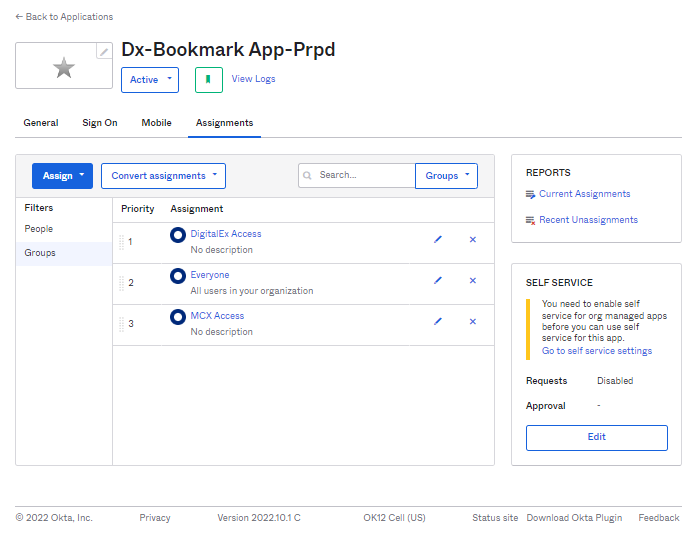This screenshot has width=698, height=534.
Task: Click the green provisioning status icon
Action: coord(208,80)
